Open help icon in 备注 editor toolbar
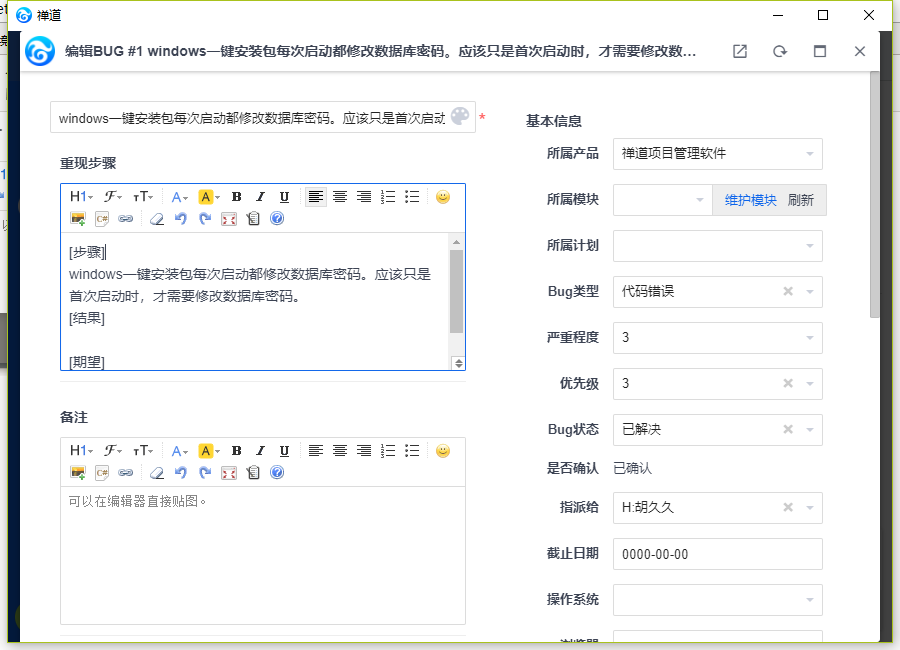 (277, 472)
